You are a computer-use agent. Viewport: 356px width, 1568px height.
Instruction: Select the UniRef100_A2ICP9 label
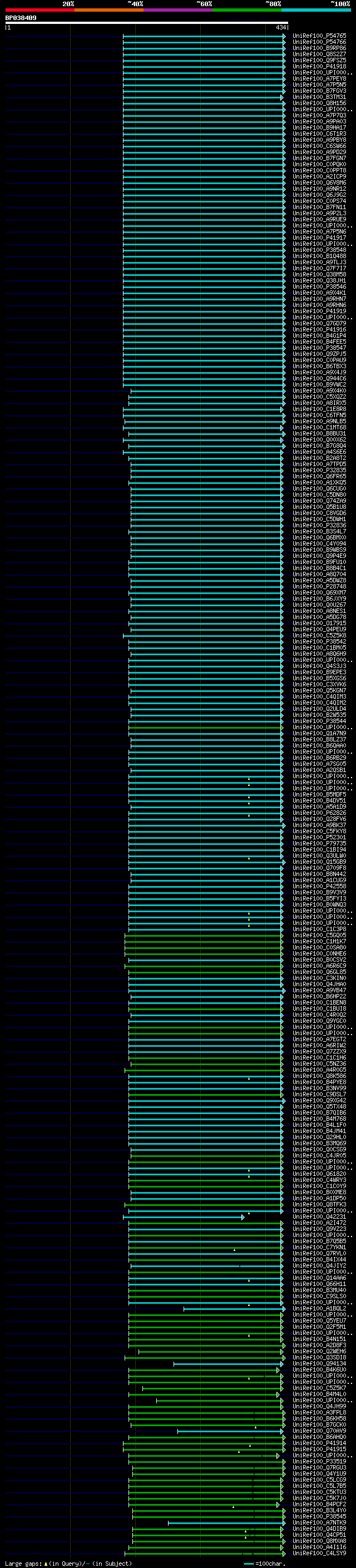(319, 176)
